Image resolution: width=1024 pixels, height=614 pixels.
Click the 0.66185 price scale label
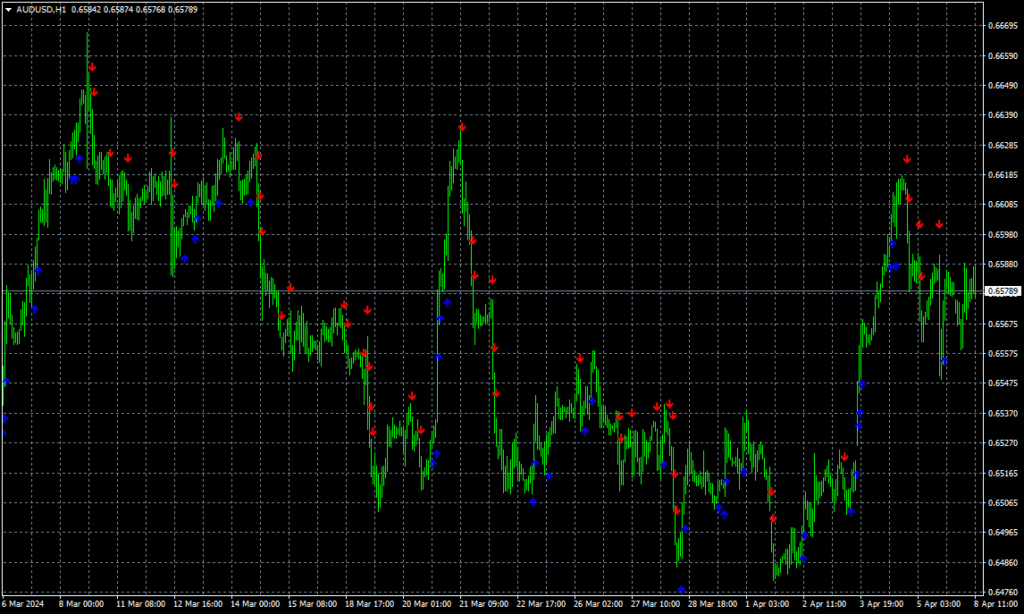click(1002, 175)
